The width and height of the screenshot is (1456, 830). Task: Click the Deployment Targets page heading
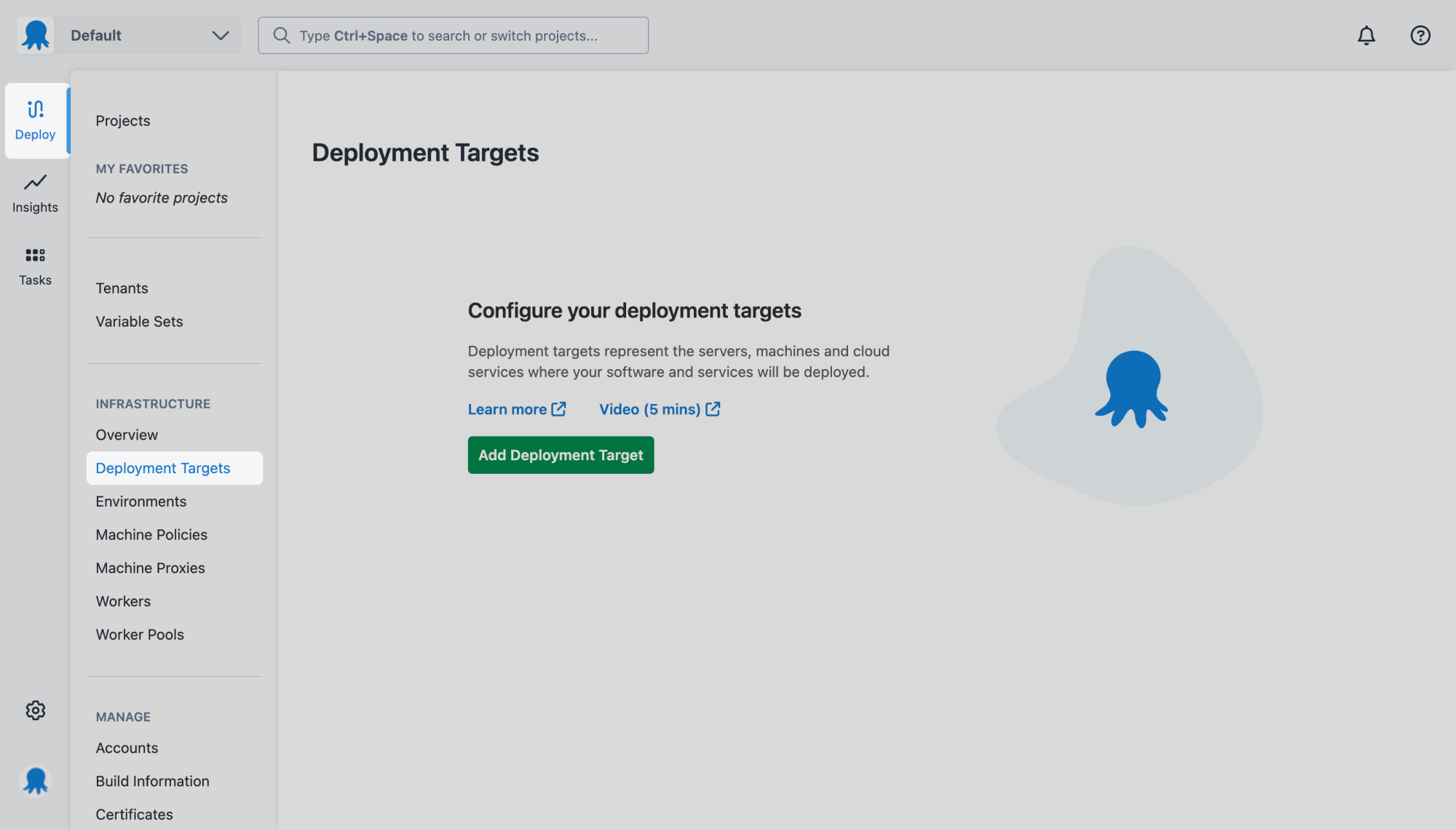click(x=425, y=153)
